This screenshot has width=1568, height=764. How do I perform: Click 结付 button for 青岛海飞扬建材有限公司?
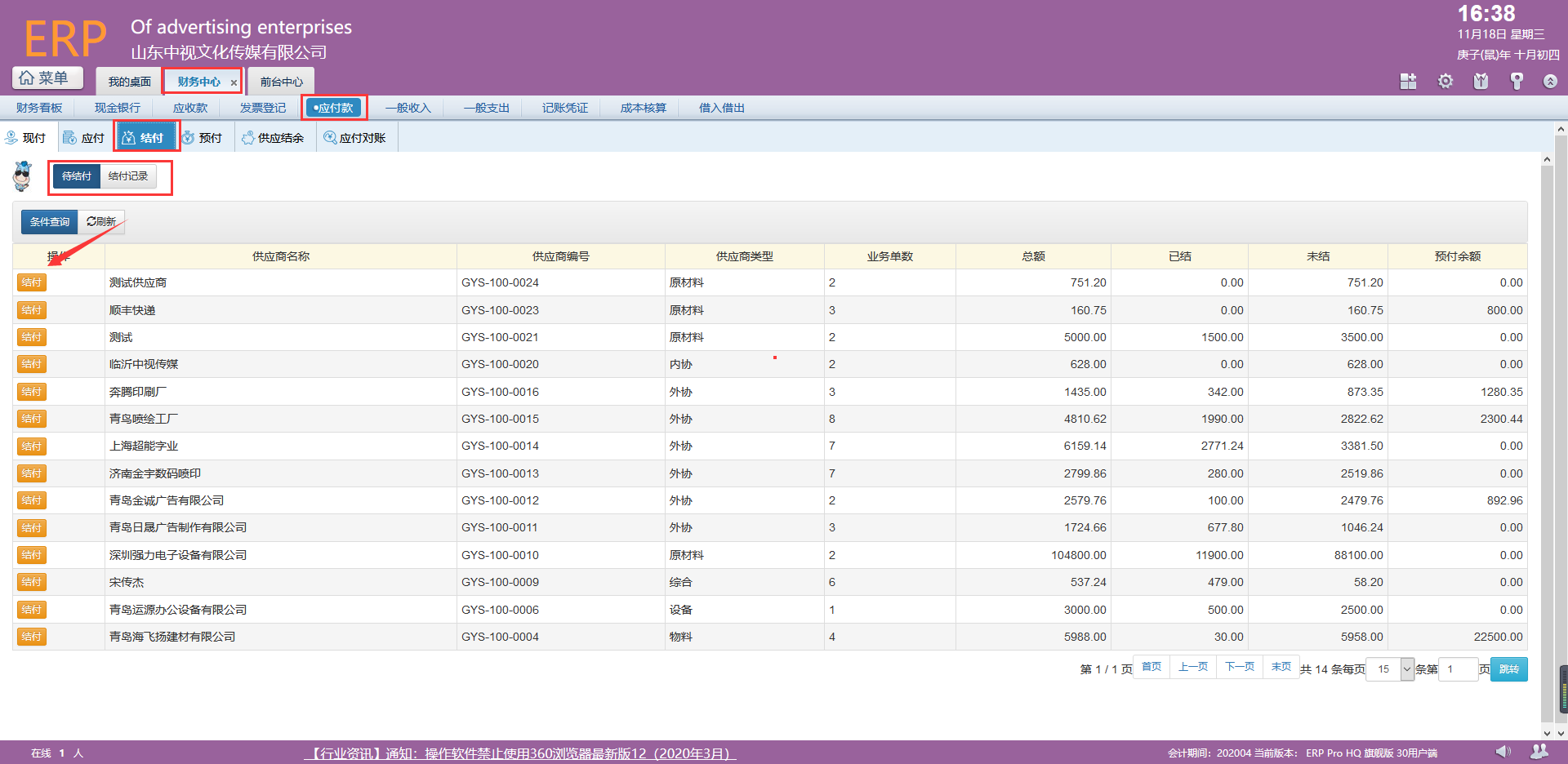pyautogui.click(x=32, y=637)
